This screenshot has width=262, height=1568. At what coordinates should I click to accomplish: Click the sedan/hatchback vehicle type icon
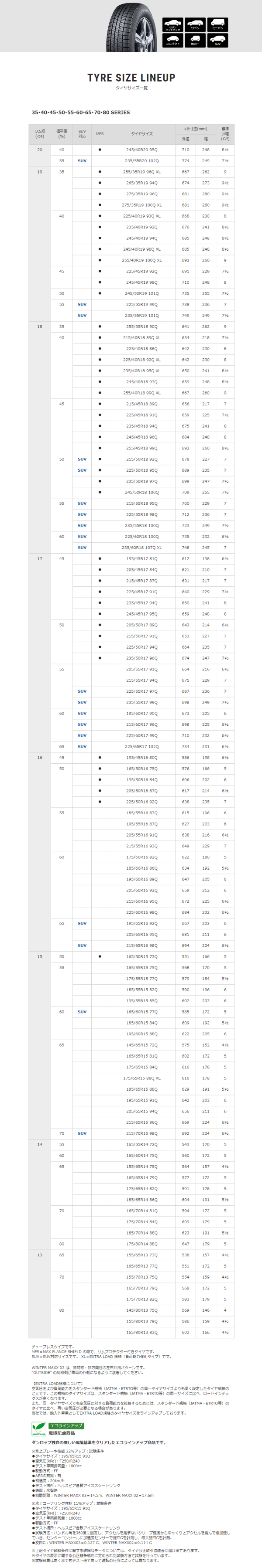(173, 25)
